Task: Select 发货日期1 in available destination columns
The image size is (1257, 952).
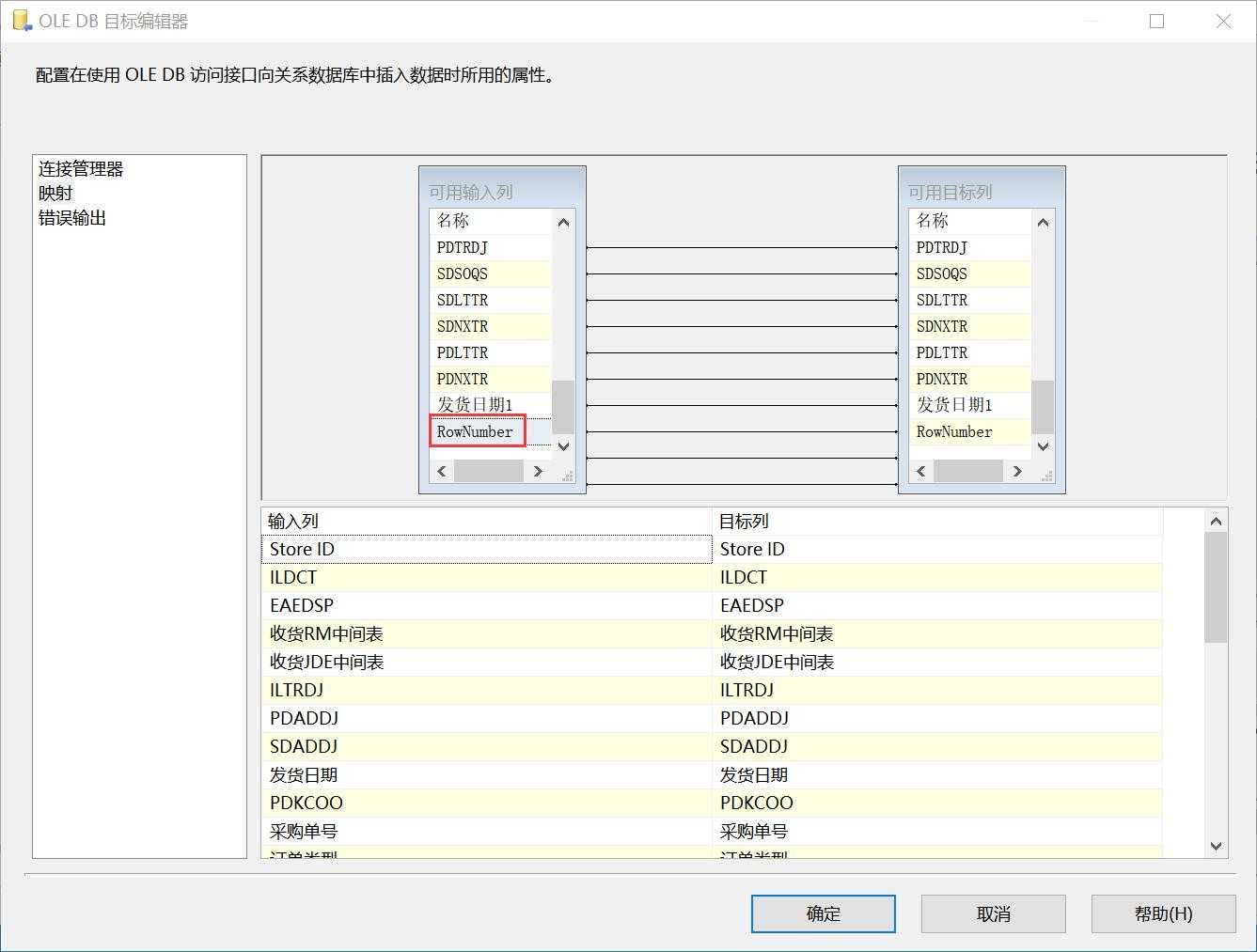Action: [969, 405]
